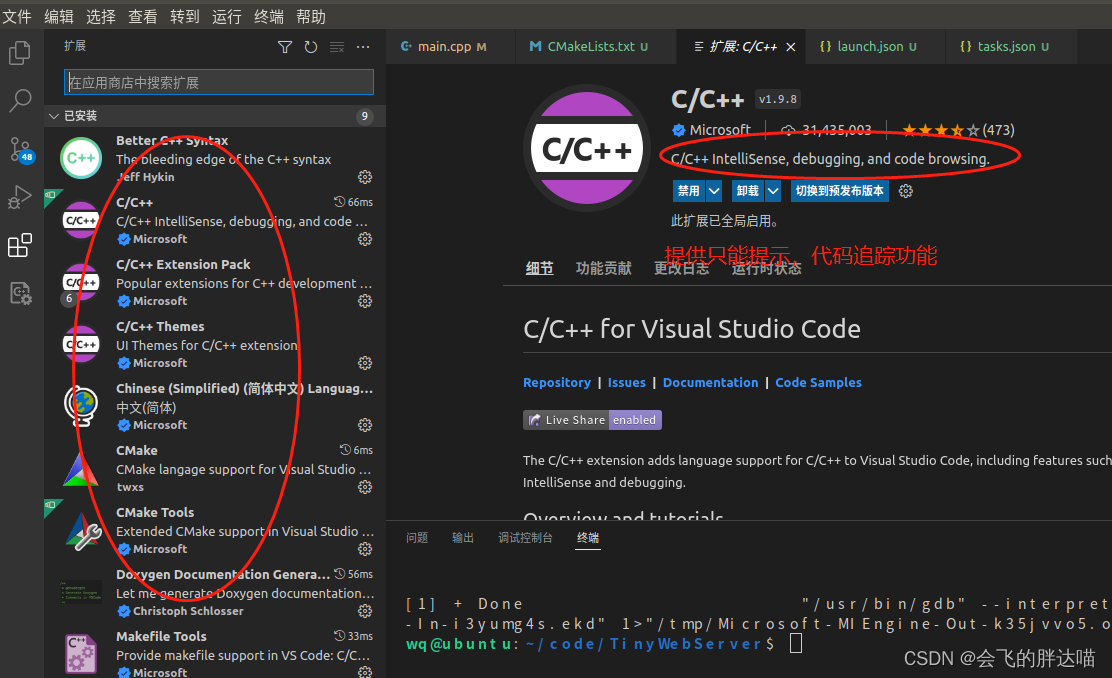Select CMake Tools extension in list

click(x=216, y=530)
